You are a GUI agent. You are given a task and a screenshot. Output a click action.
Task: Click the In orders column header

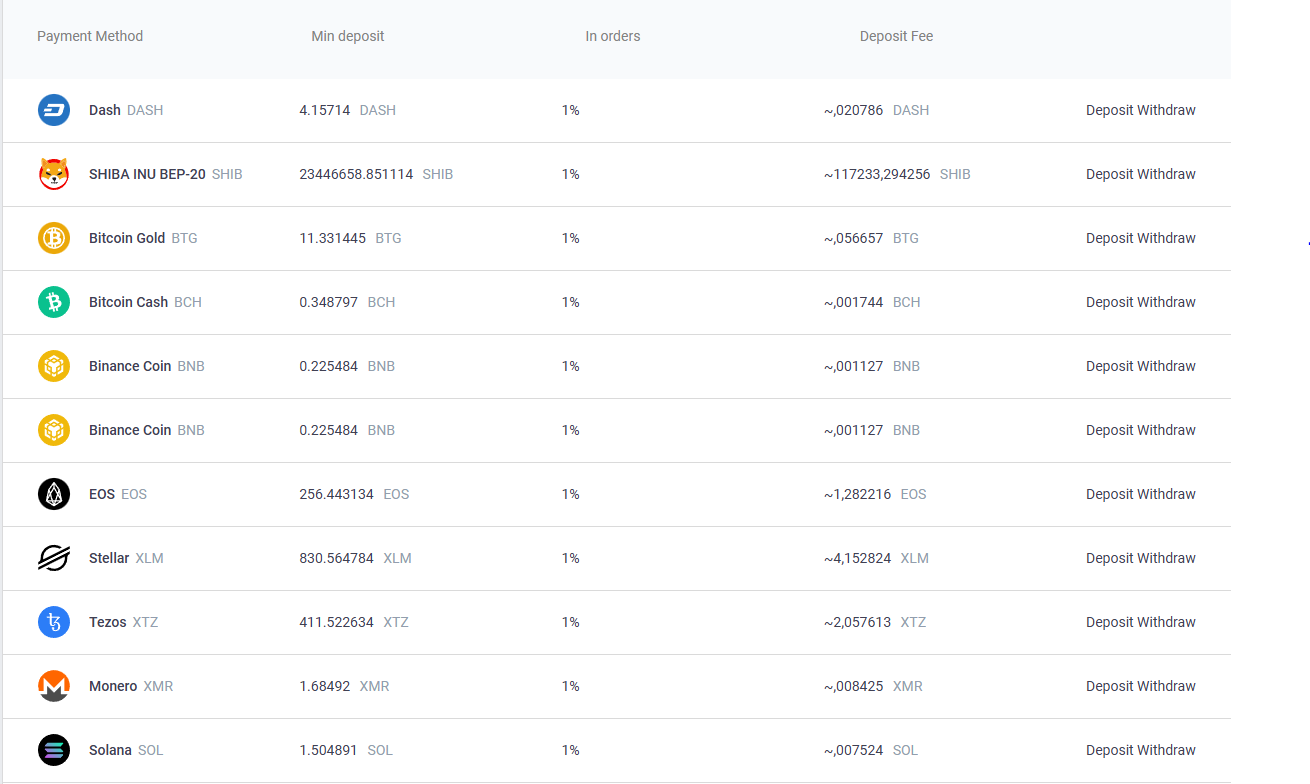[613, 36]
